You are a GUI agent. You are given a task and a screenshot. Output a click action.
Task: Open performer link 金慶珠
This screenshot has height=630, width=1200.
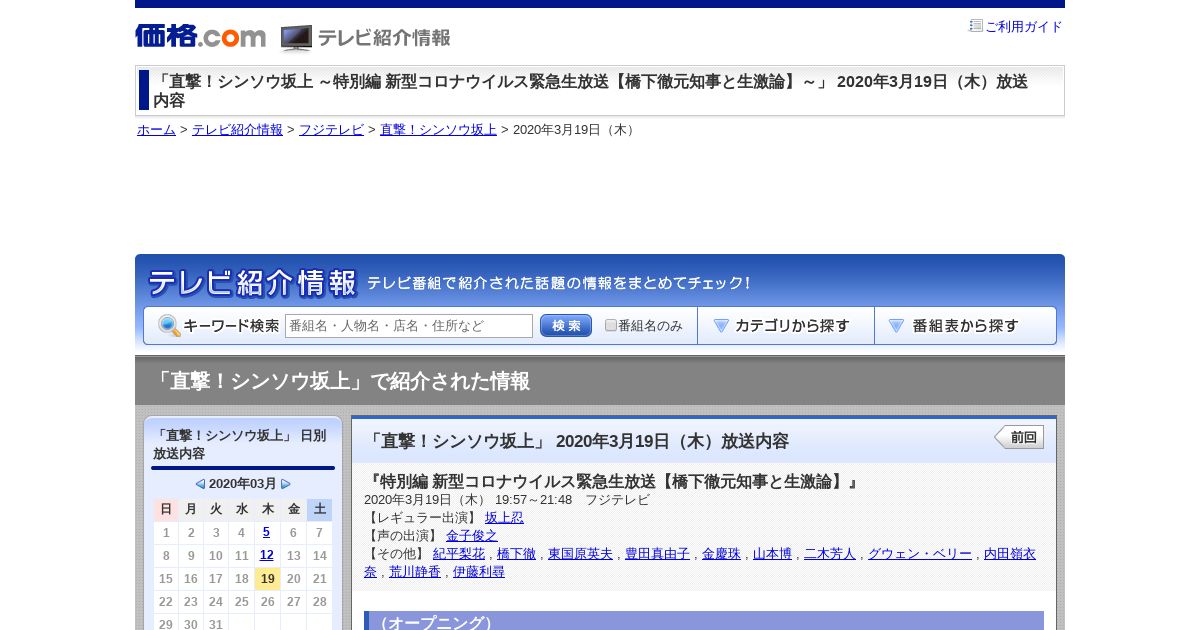(721, 554)
